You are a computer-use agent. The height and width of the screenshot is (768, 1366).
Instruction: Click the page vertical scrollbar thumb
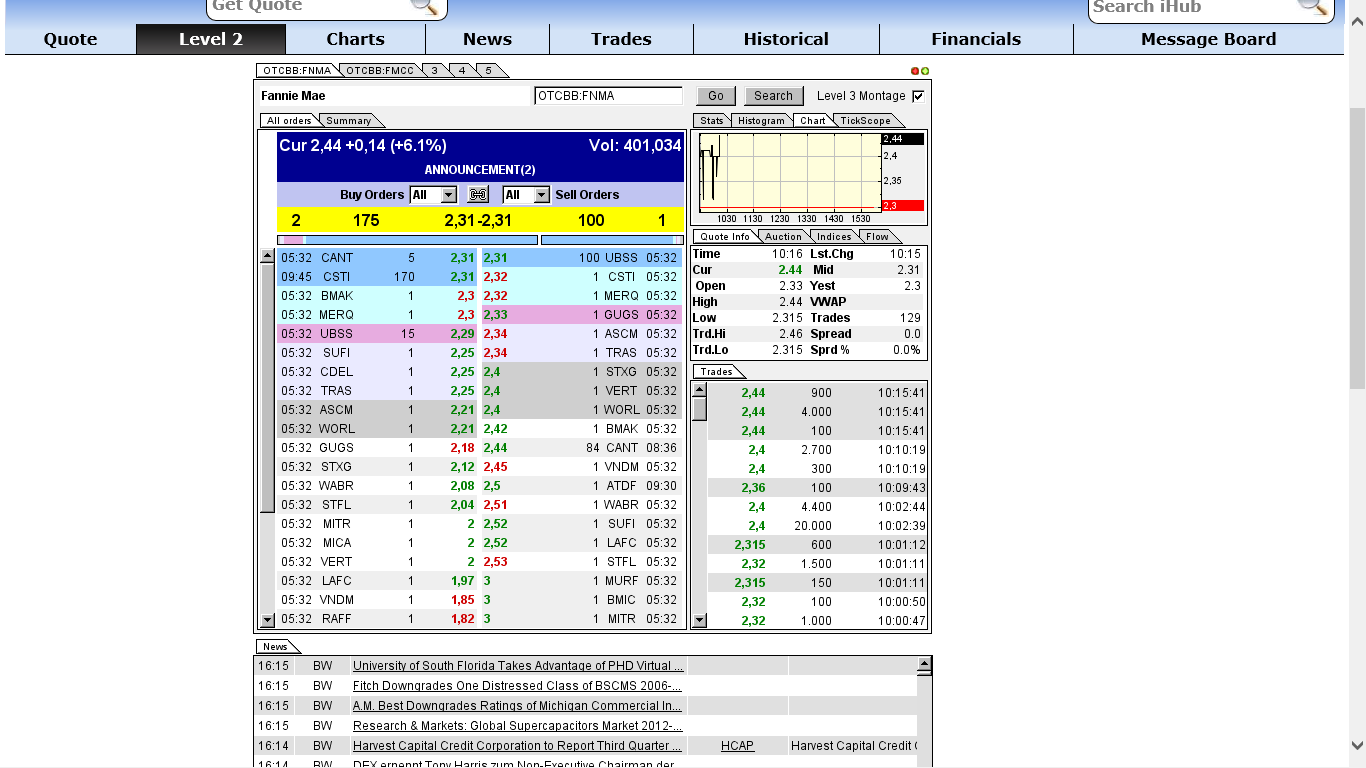pos(1357,246)
